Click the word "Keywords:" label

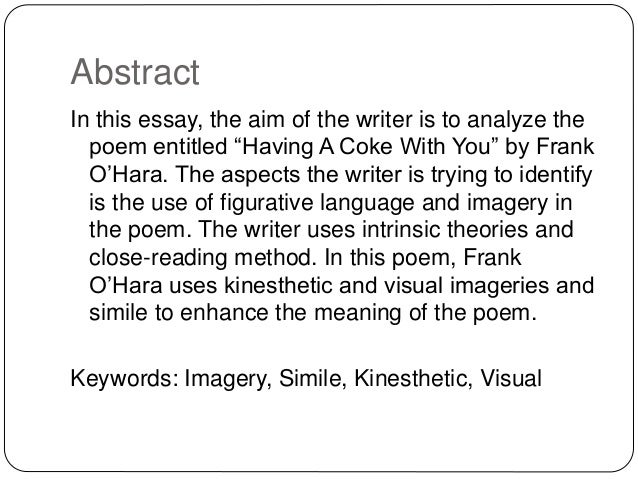click(125, 378)
